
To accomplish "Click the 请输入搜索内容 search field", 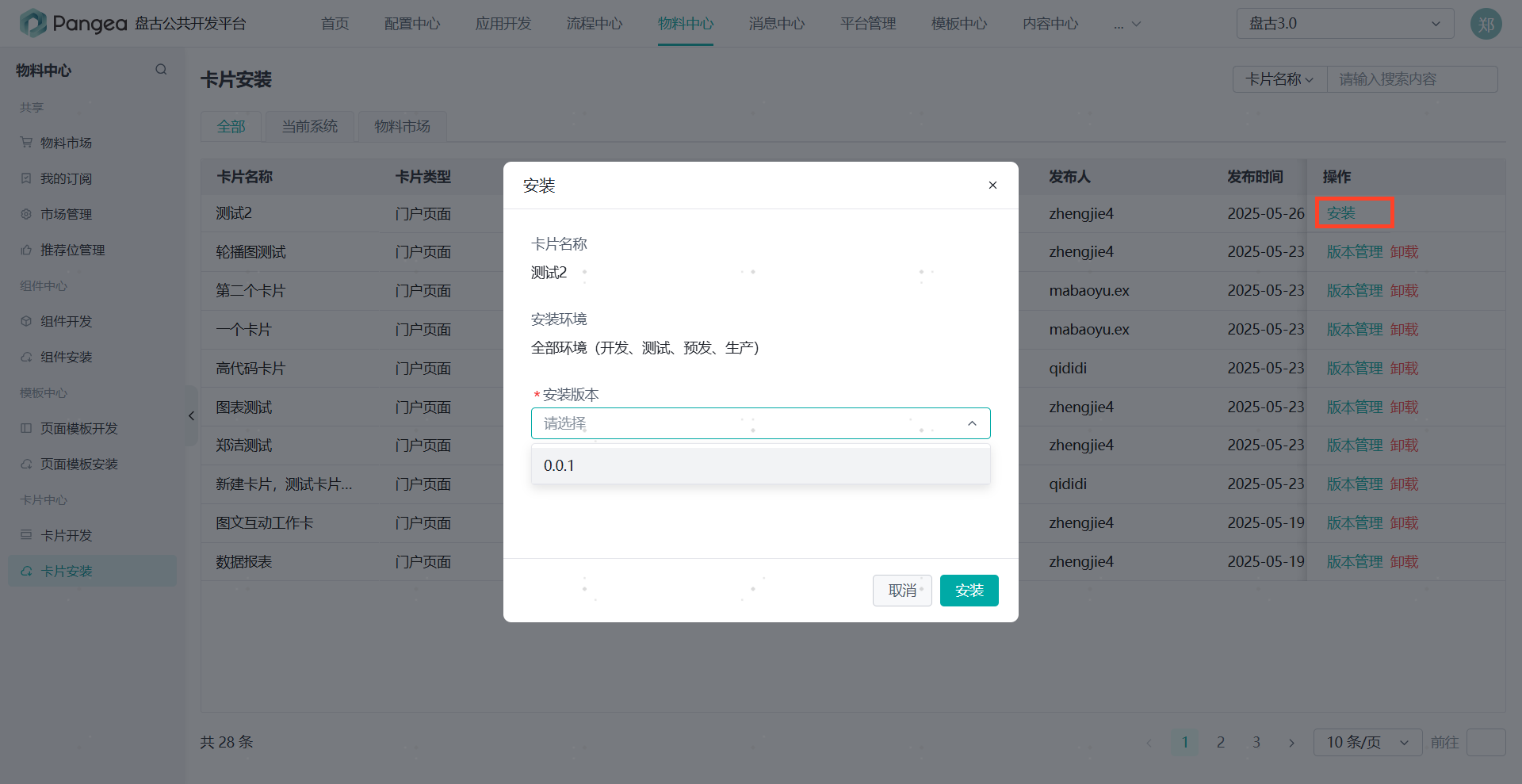I will [x=1411, y=79].
